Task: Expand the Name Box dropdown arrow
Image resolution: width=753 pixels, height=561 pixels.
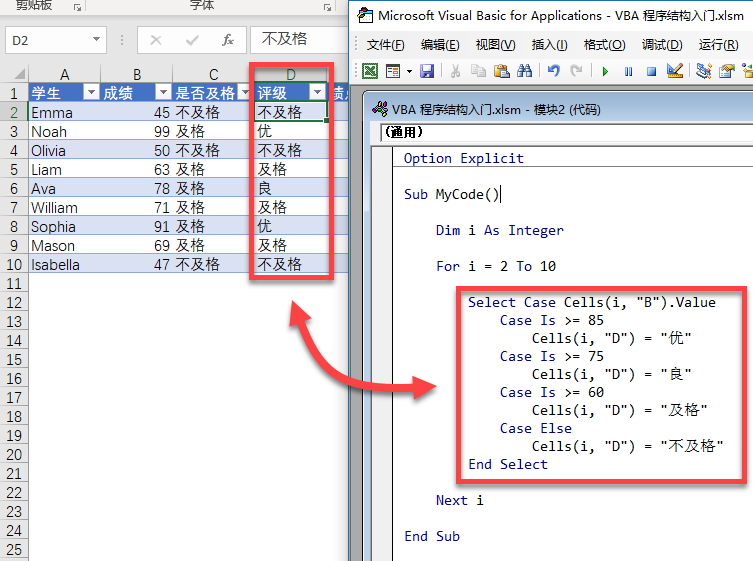Action: 96,40
